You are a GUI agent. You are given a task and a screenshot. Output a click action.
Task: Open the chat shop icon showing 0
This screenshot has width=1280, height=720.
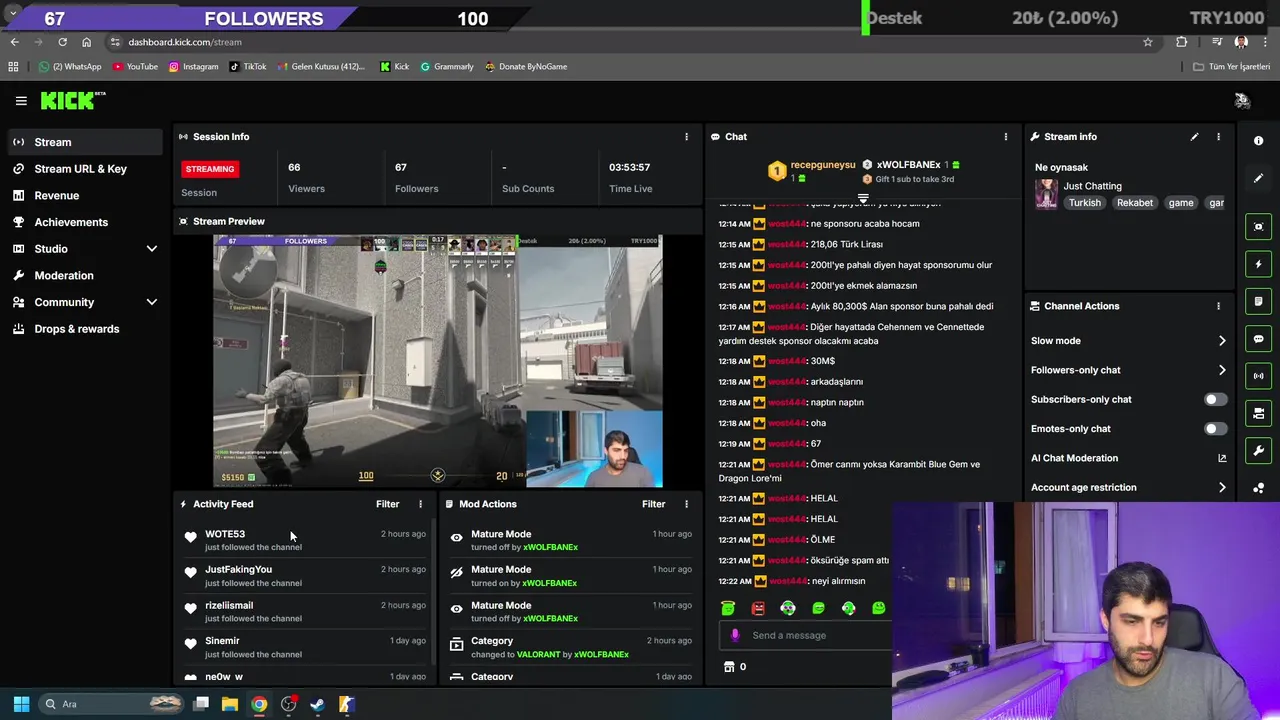point(729,667)
